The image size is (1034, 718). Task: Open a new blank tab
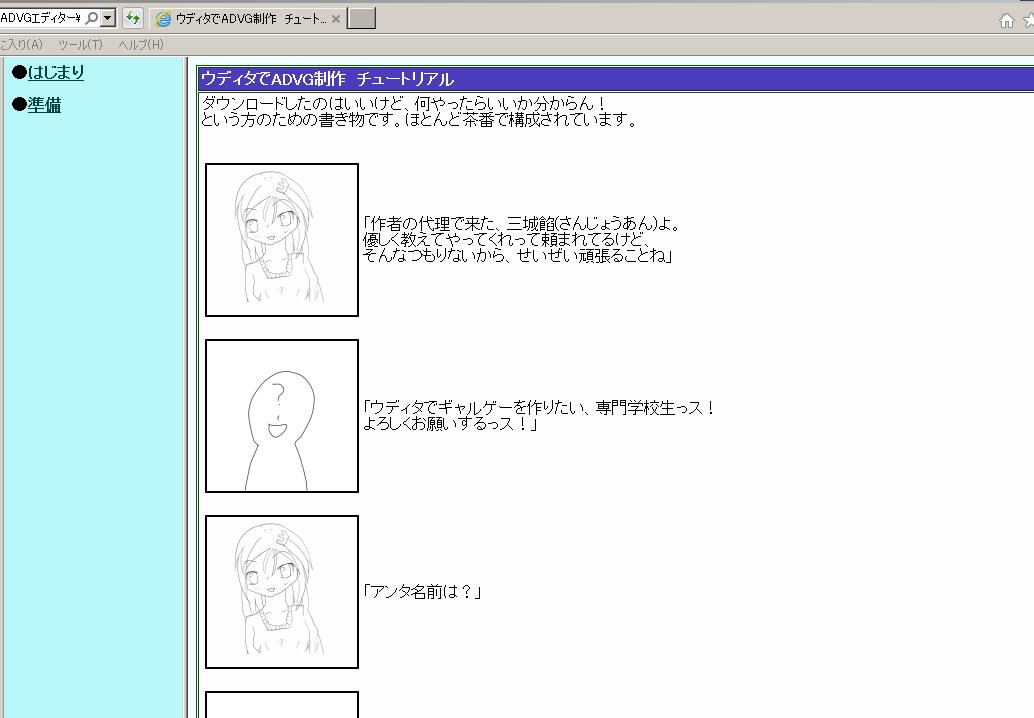point(361,18)
